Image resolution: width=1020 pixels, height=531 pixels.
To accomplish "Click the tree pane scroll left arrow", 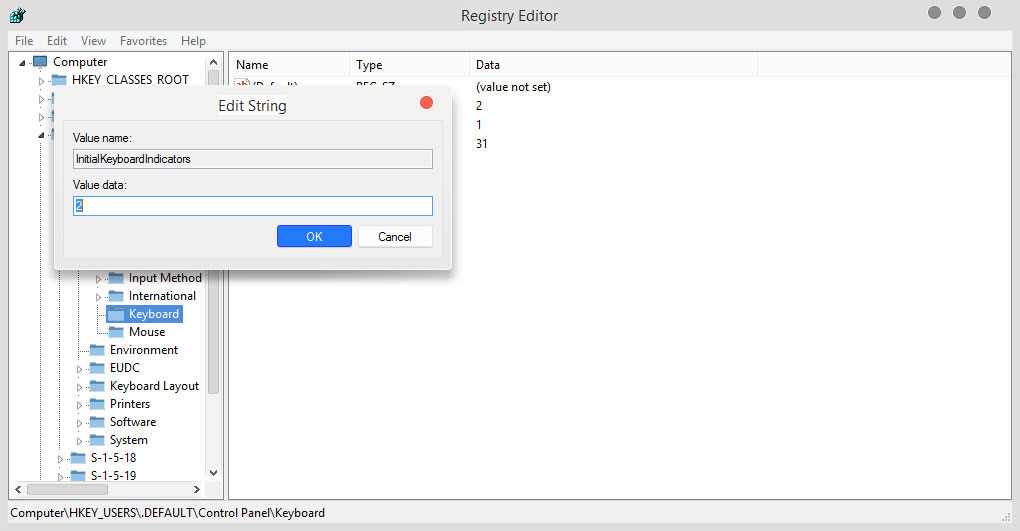I will pyautogui.click(x=18, y=489).
